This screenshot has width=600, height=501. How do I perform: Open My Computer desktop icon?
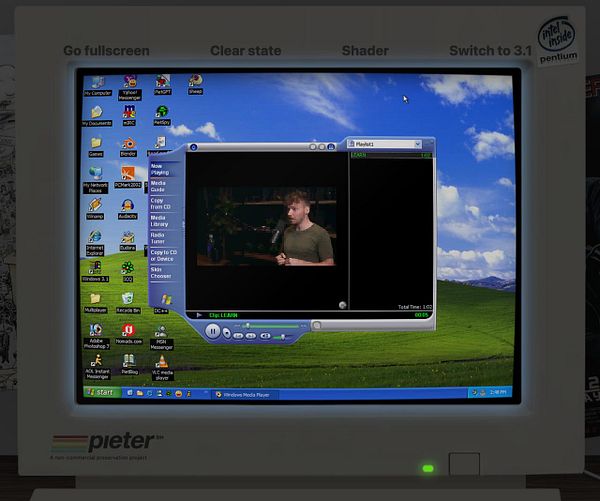pyautogui.click(x=98, y=86)
